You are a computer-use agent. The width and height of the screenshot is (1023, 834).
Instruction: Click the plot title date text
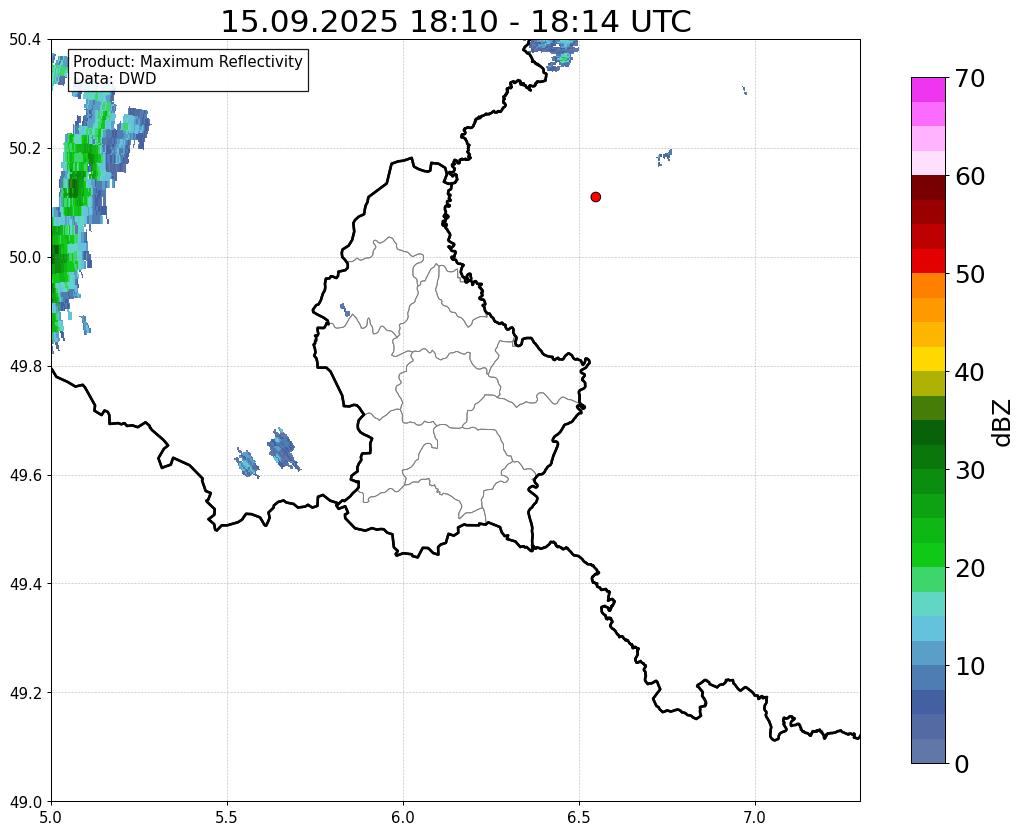pos(456,22)
